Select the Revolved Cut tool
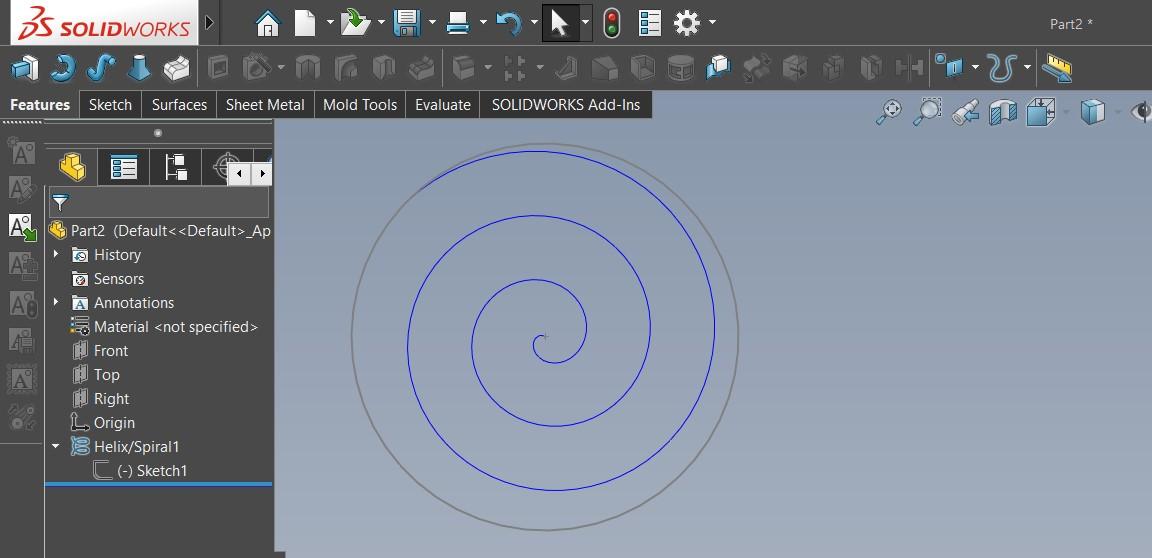 [x=308, y=68]
